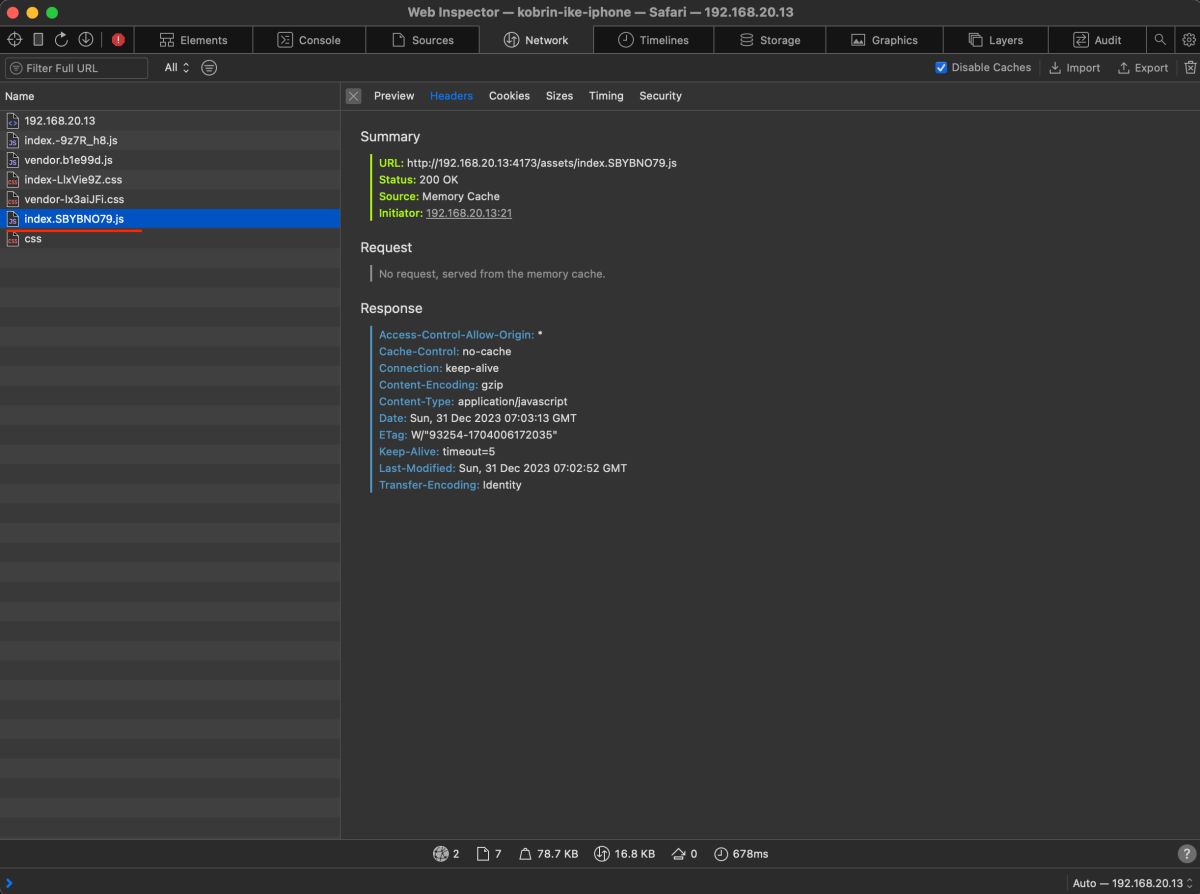The width and height of the screenshot is (1200, 894).
Task: Click the Cache-Control no-cache header
Action: (x=445, y=352)
